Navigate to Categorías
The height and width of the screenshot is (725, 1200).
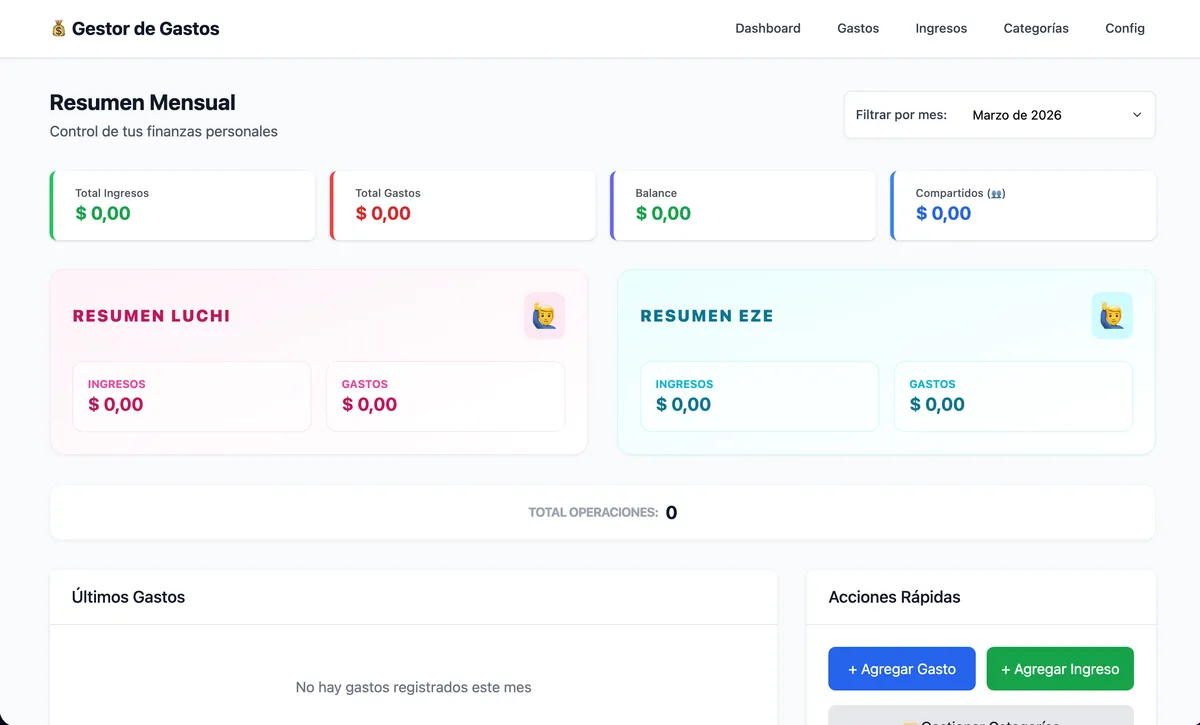1036,28
